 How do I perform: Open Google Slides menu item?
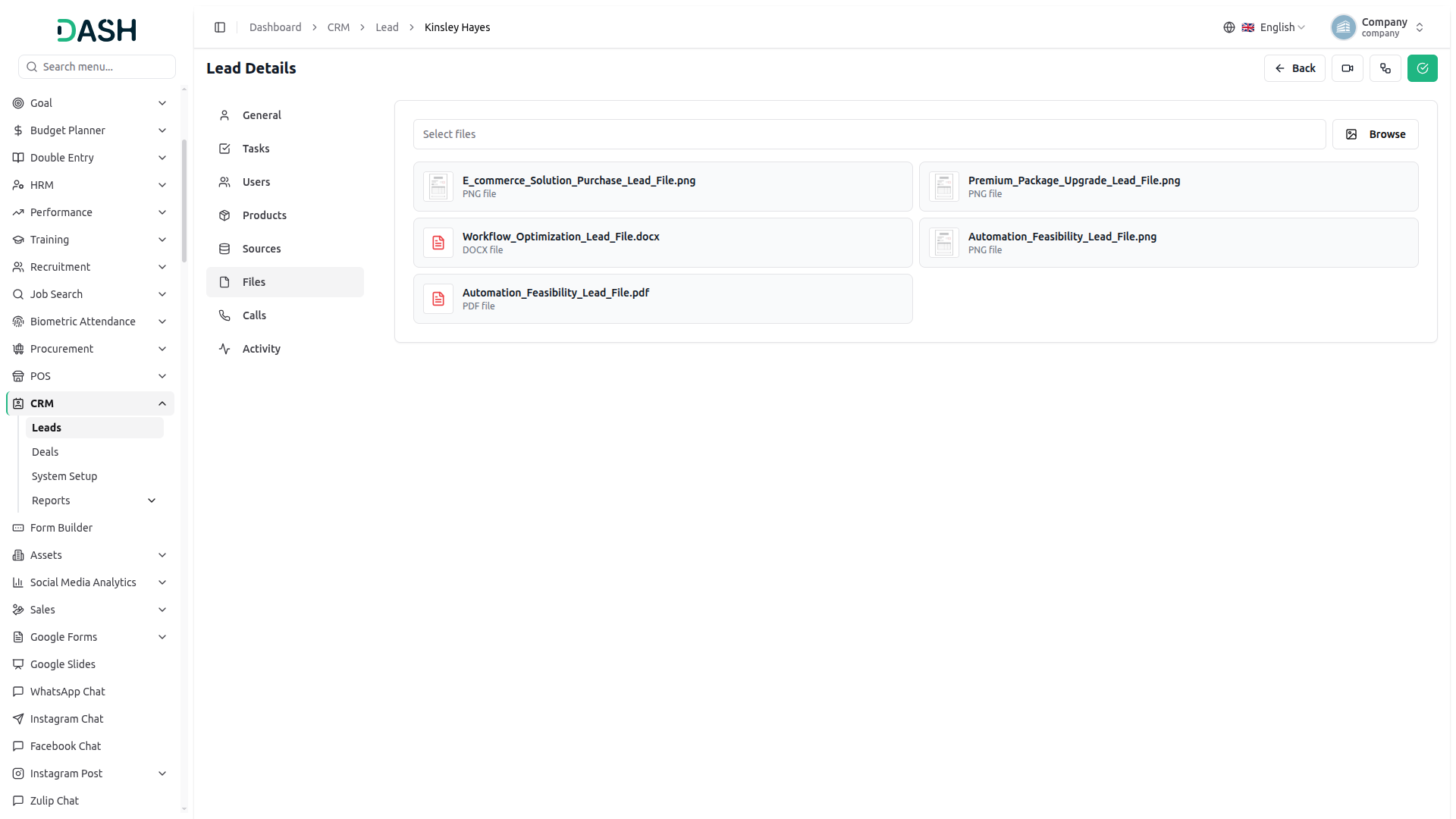click(x=90, y=664)
